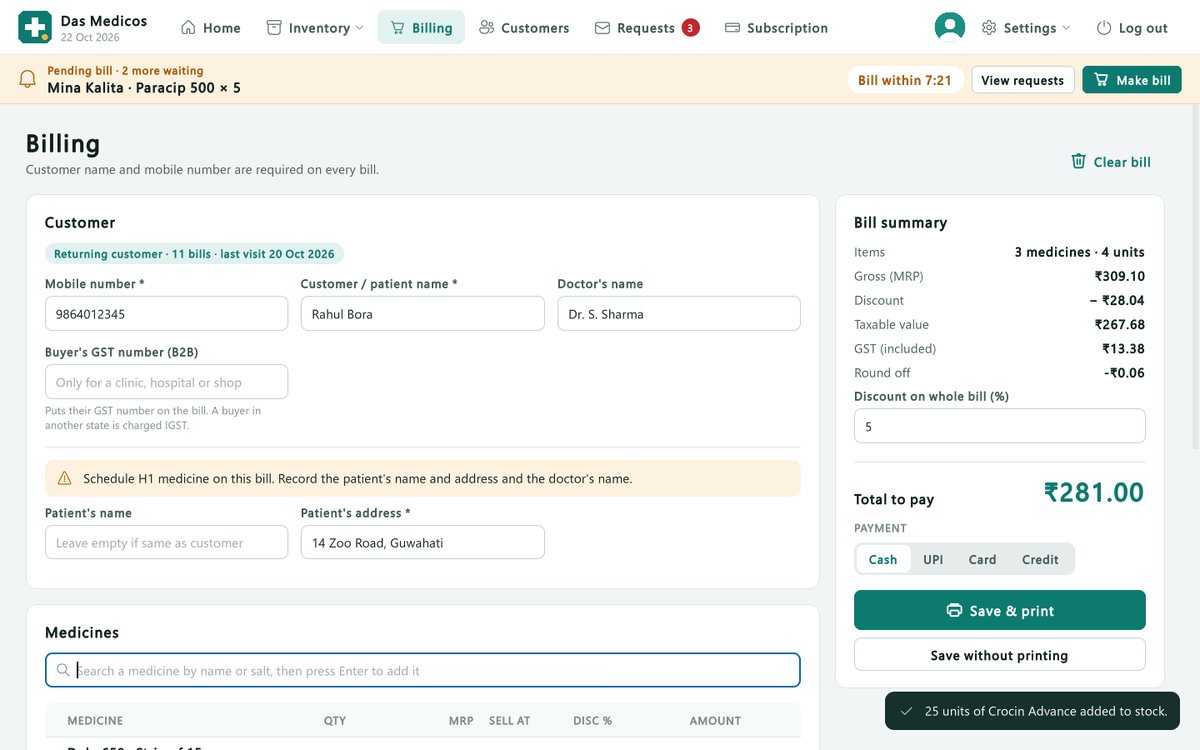Click the Buyer's GST number field
1200x750 pixels.
pyautogui.click(x=166, y=382)
